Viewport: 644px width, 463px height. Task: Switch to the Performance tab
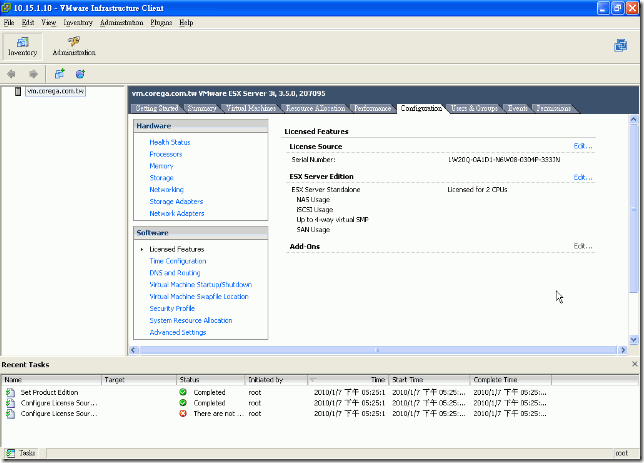click(373, 108)
